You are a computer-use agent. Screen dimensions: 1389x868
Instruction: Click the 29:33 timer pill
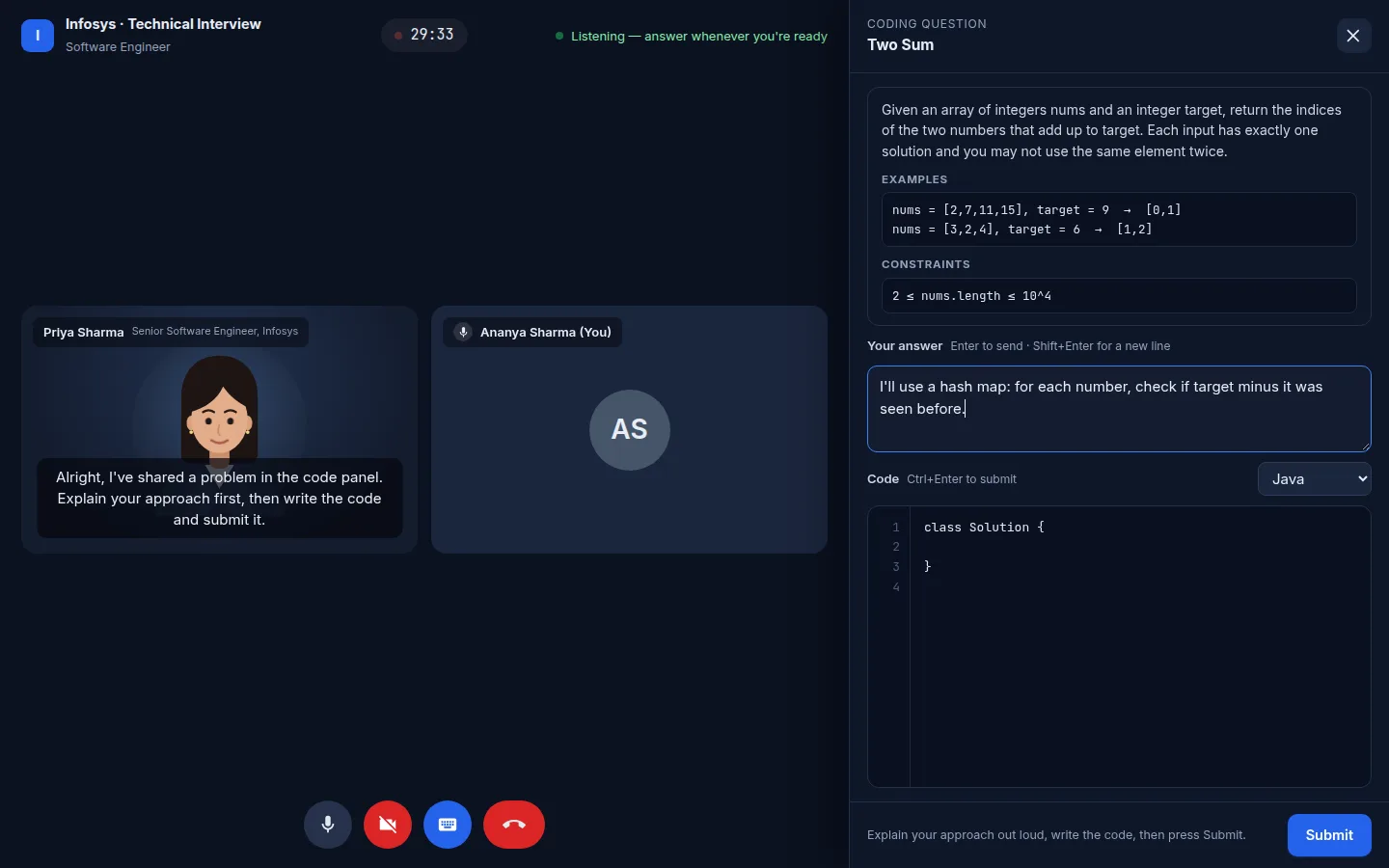424,35
